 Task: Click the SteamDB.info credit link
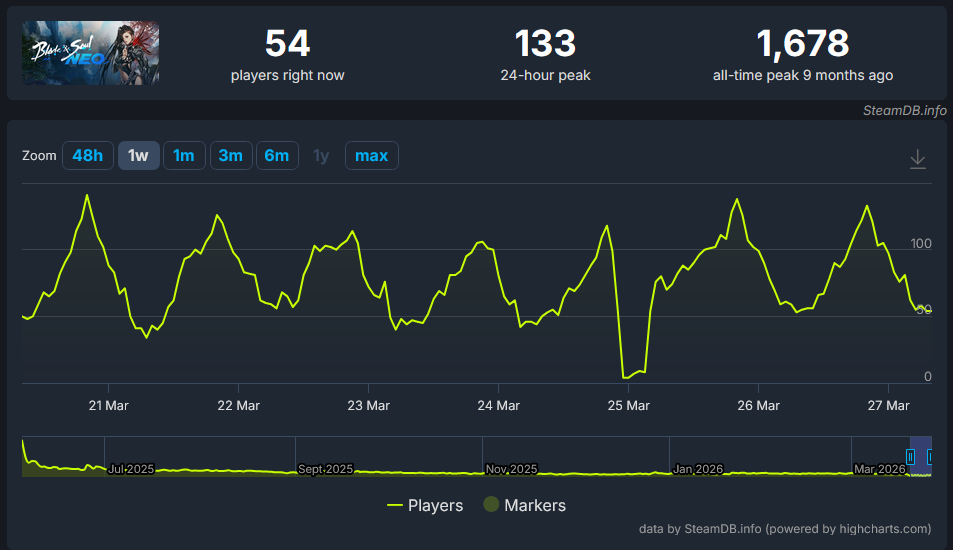click(904, 111)
